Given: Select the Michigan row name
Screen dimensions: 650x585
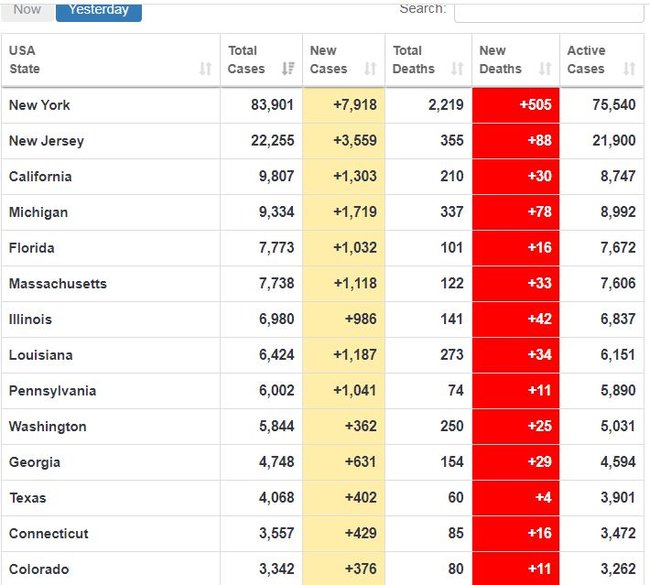Looking at the screenshot, I should [38, 212].
